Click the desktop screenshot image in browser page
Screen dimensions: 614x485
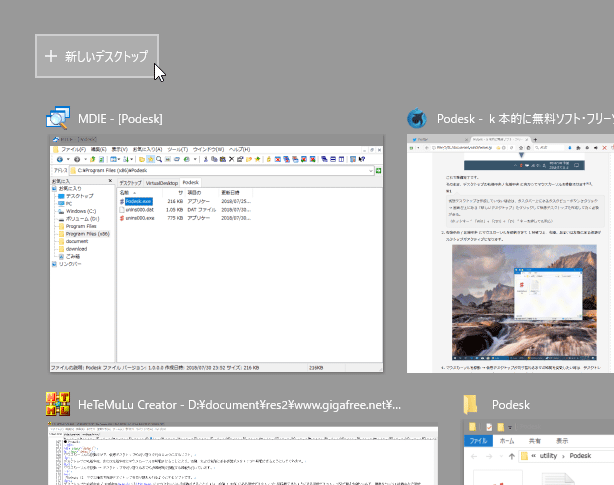(524, 302)
